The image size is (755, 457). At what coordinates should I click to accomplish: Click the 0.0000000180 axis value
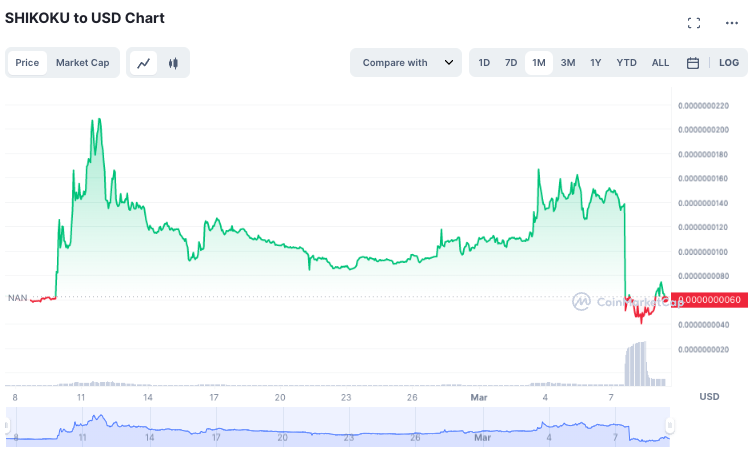coord(703,155)
